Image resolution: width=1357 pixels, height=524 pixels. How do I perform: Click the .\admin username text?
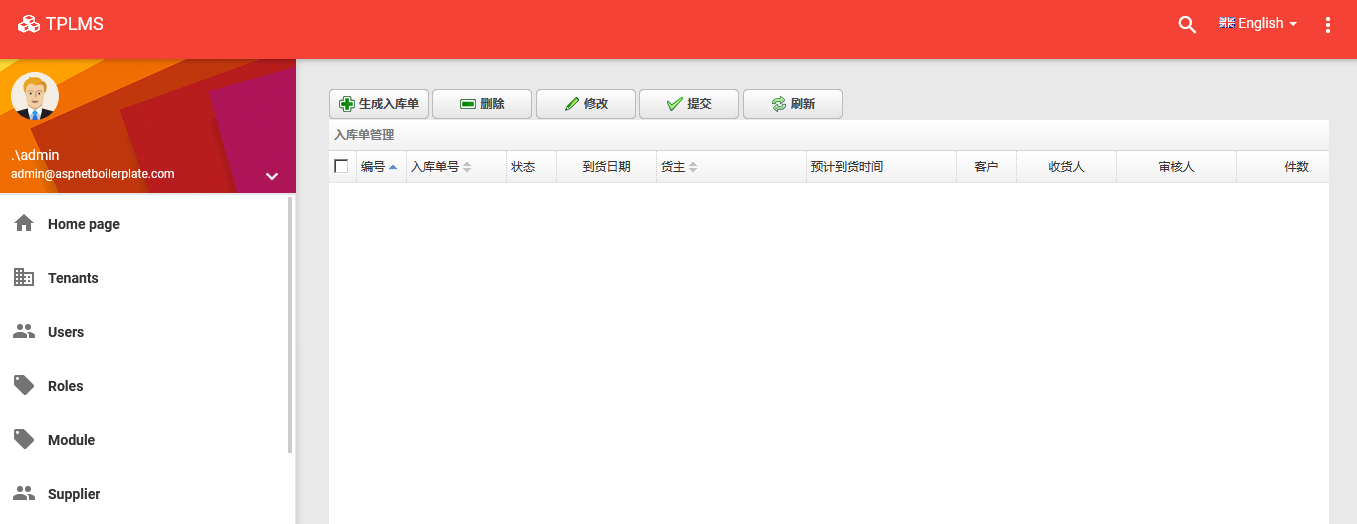[x=35, y=155]
